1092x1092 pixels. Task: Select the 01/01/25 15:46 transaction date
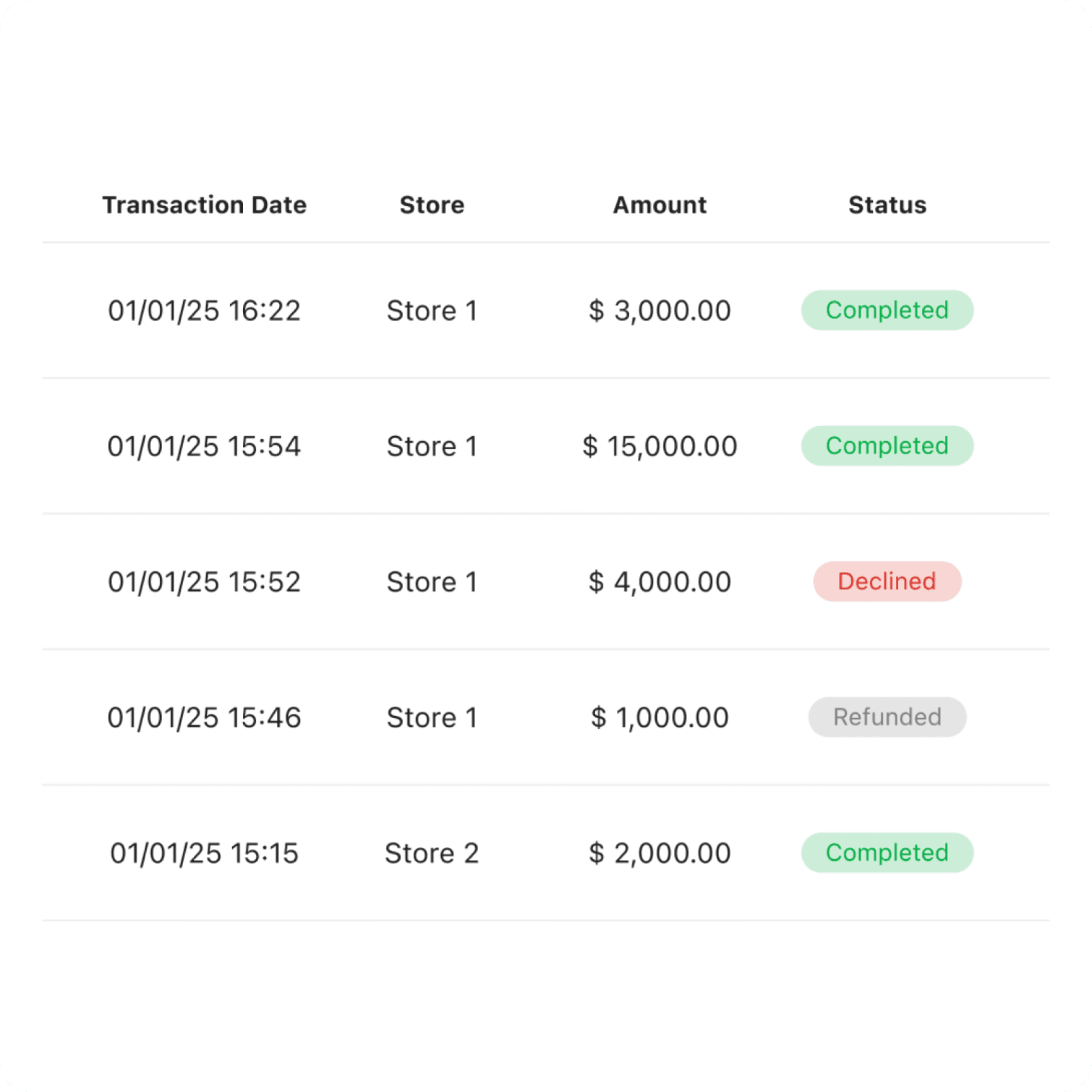[x=204, y=717]
